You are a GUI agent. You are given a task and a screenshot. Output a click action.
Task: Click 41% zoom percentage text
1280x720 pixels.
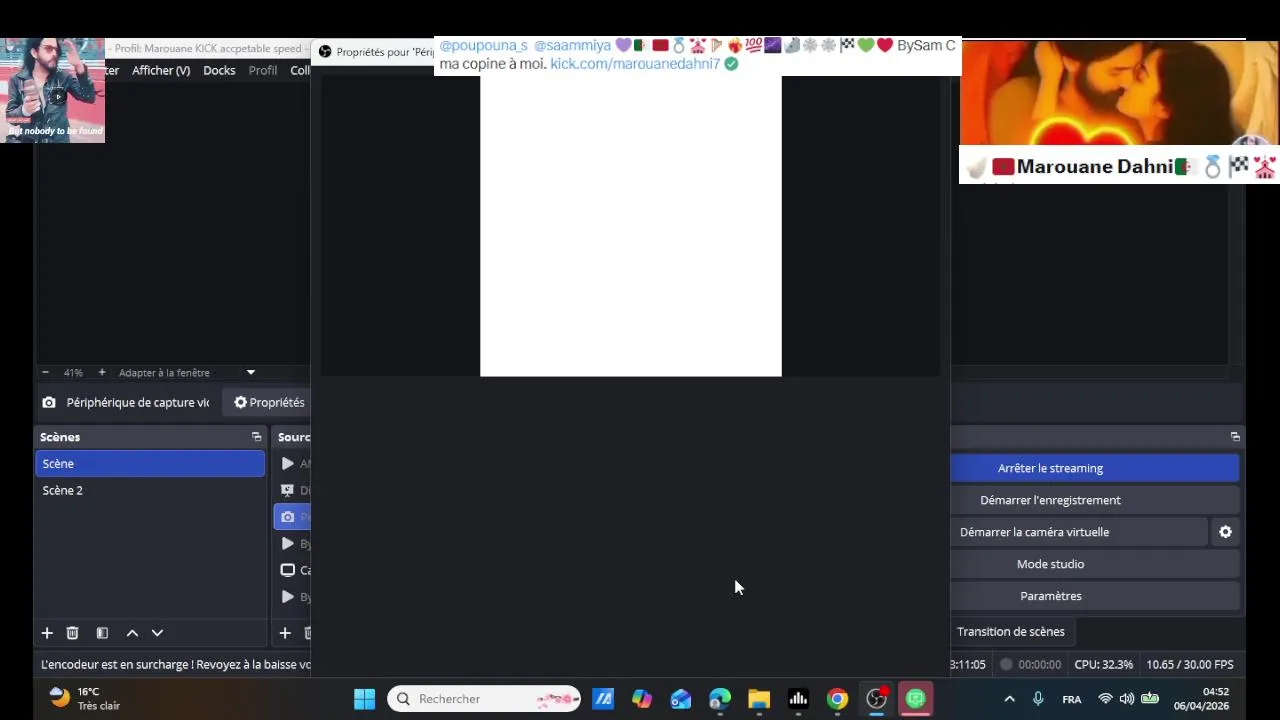coord(73,372)
